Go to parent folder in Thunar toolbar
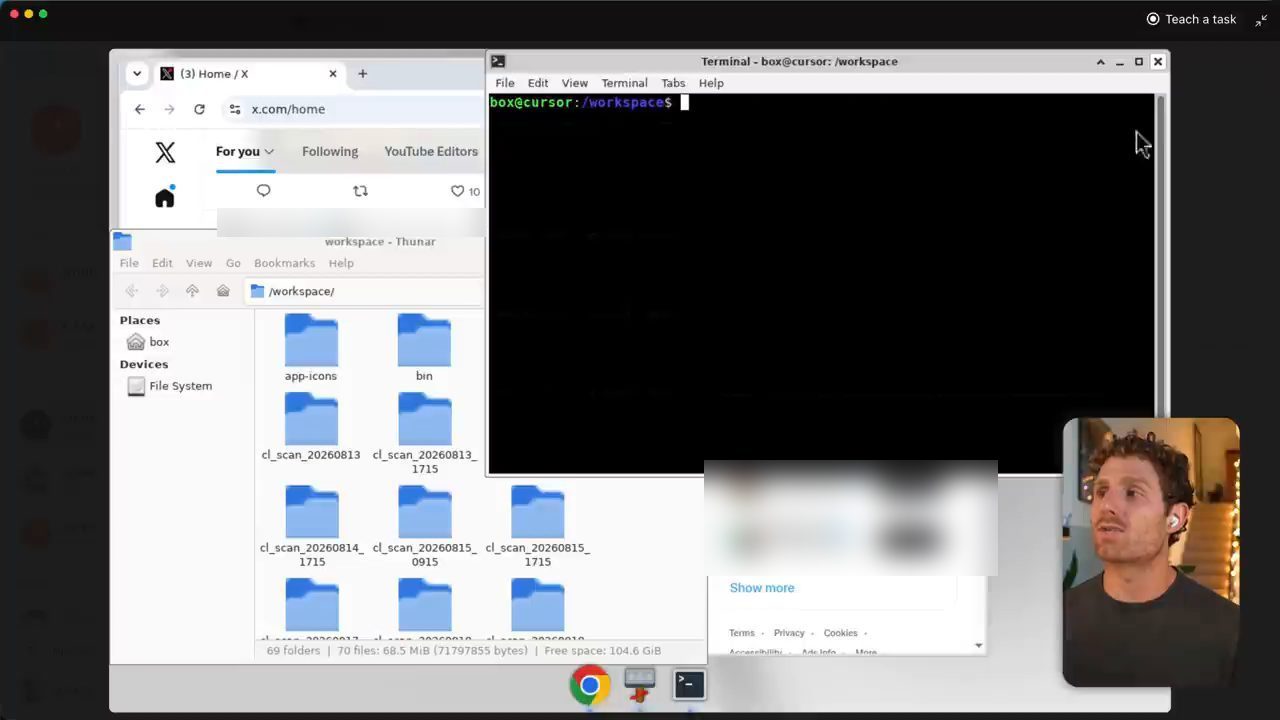The image size is (1280, 720). click(192, 291)
